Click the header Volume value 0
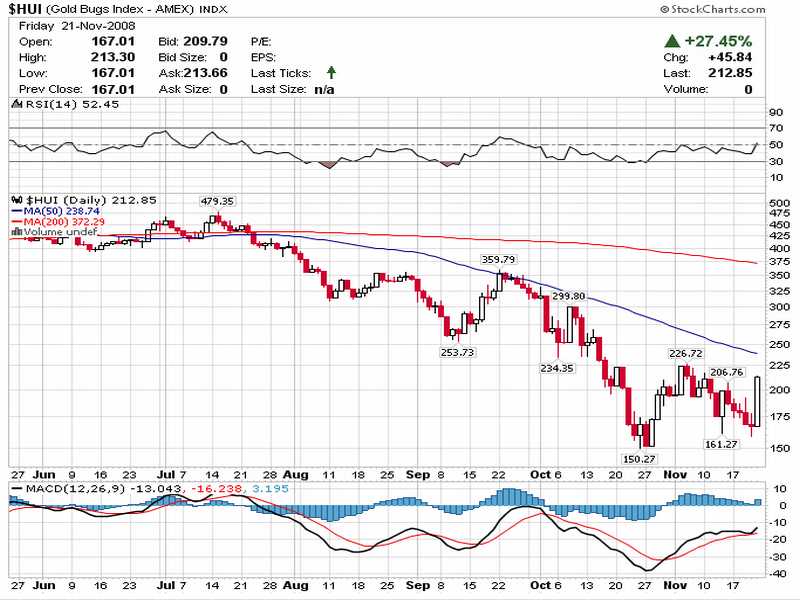 click(x=748, y=89)
